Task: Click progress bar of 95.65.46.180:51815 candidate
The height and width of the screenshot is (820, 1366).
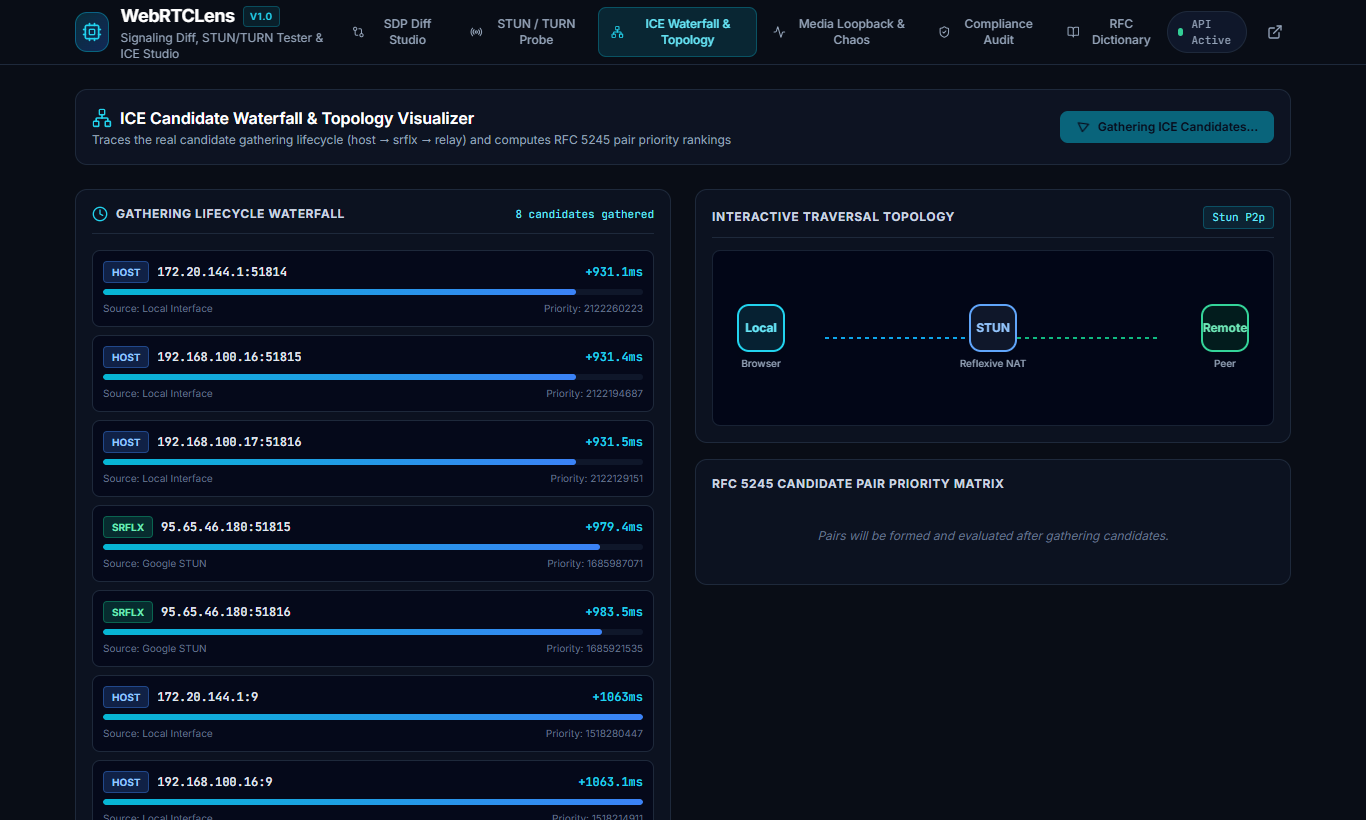Action: point(373,547)
